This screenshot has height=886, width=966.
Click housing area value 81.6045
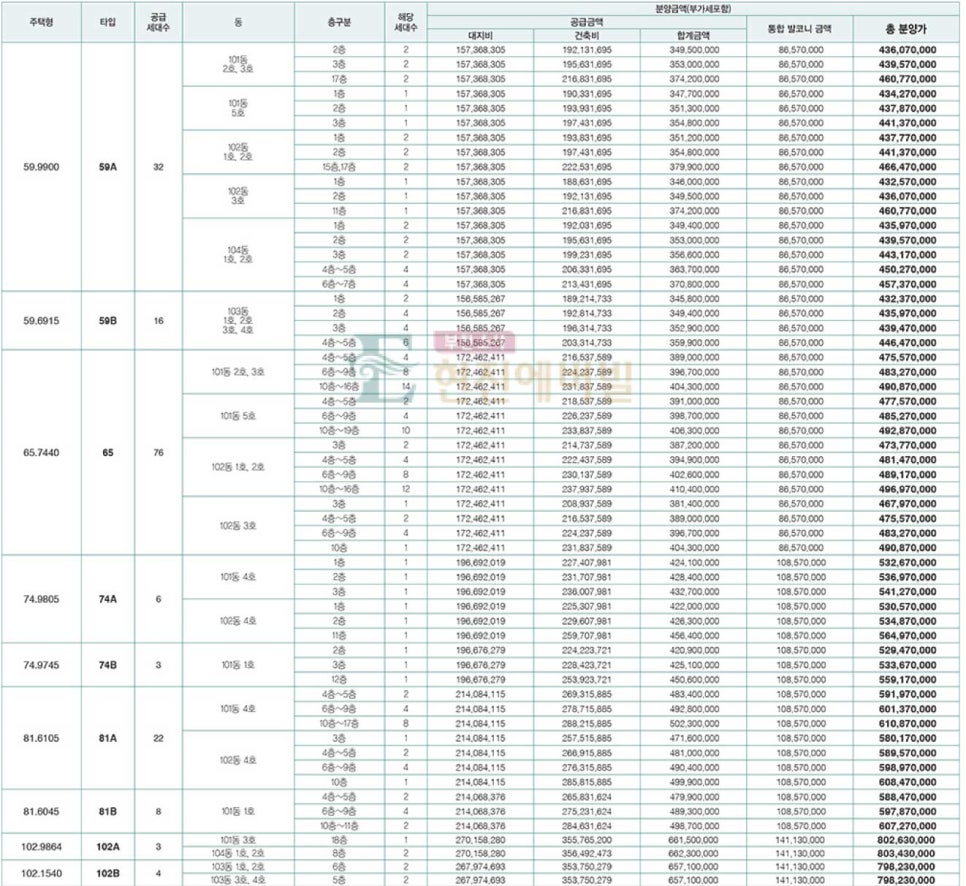click(x=41, y=811)
